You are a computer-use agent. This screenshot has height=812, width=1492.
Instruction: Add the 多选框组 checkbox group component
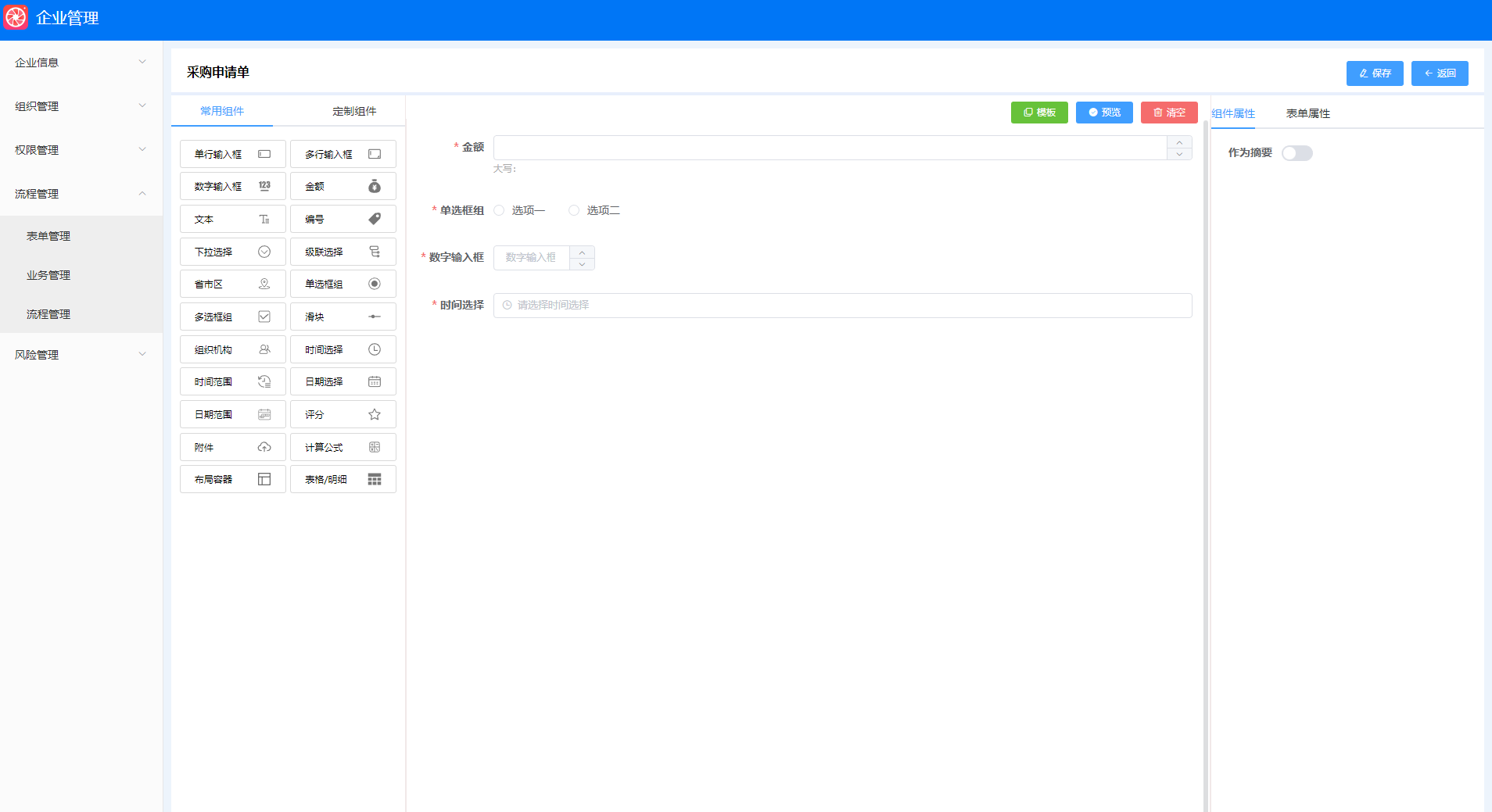point(233,317)
